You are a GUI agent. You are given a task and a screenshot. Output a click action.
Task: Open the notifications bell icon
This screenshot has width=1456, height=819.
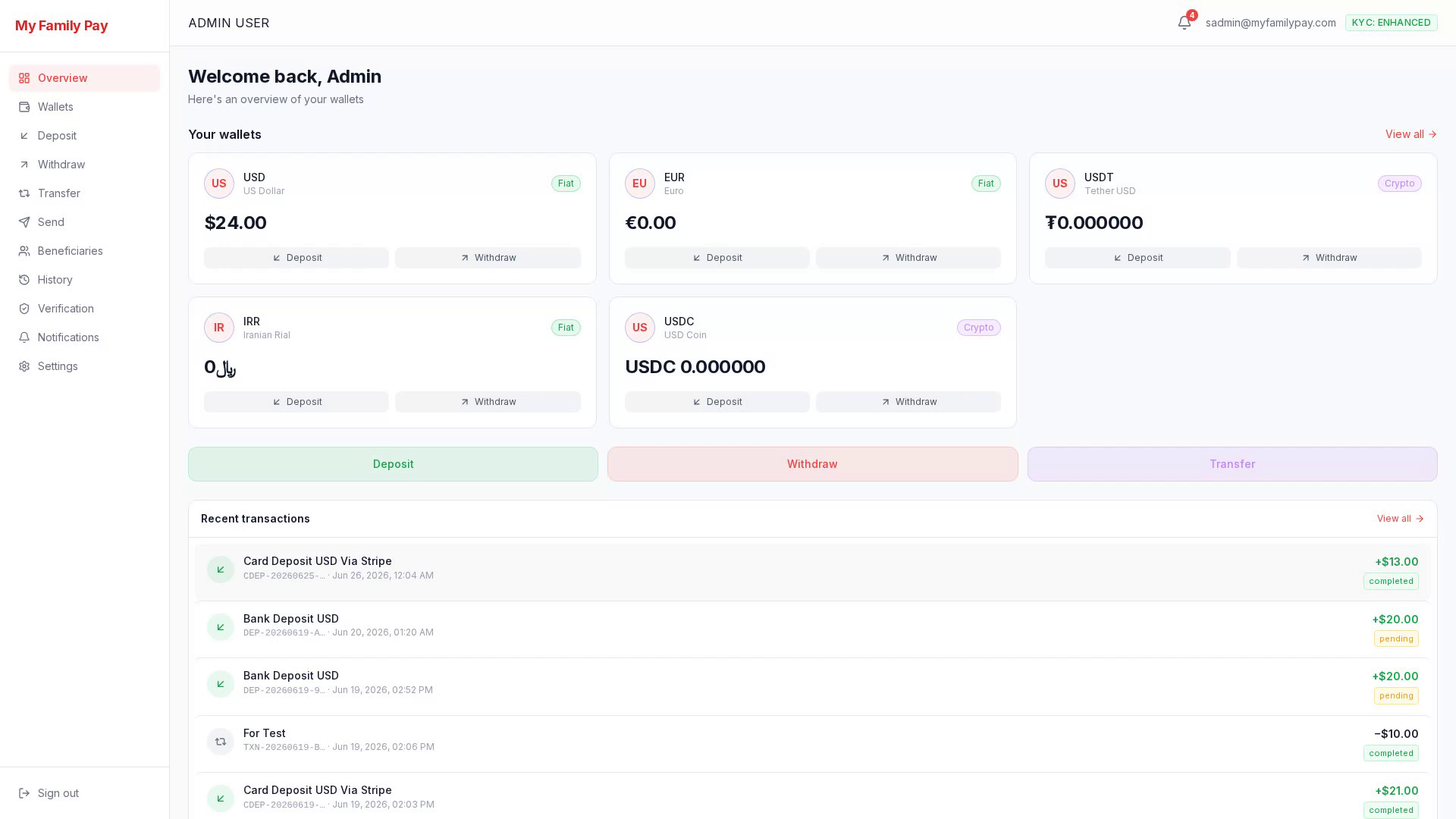tap(1185, 23)
